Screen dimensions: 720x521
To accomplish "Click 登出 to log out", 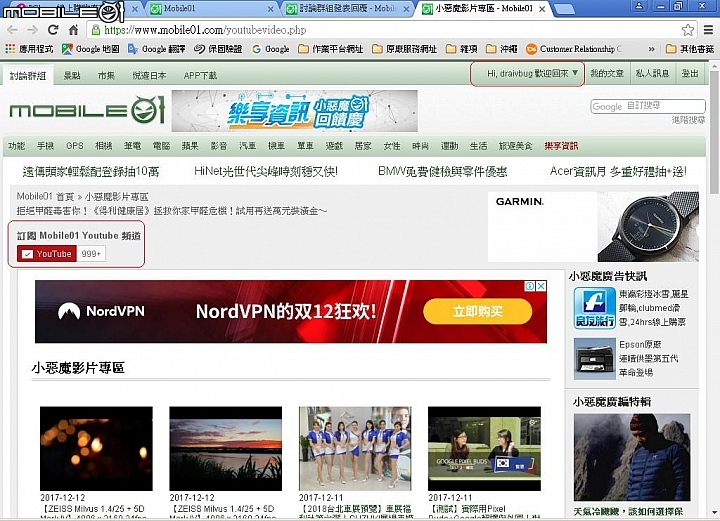I will [x=689, y=73].
